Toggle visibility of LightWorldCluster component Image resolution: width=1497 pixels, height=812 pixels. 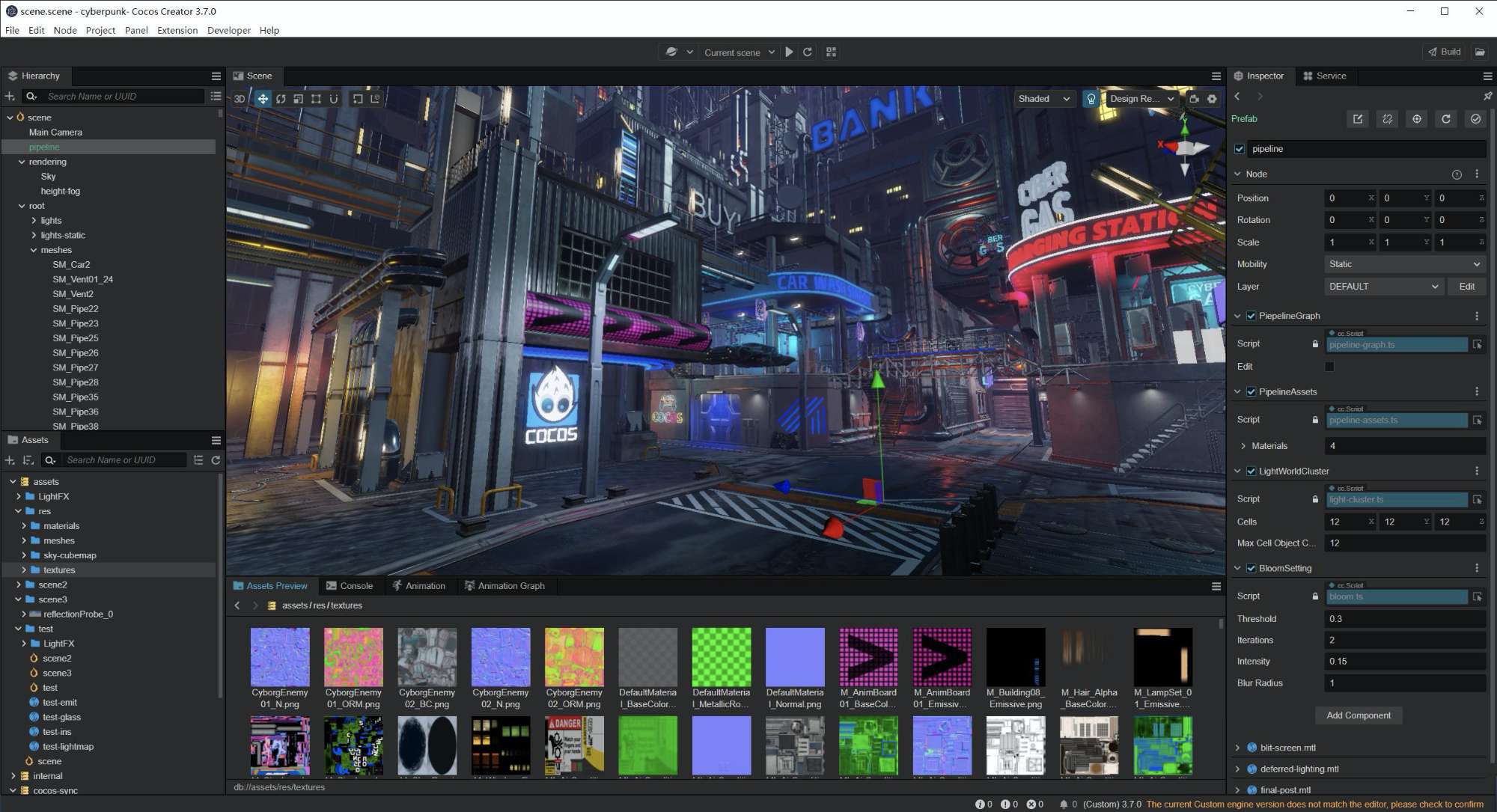[1252, 471]
